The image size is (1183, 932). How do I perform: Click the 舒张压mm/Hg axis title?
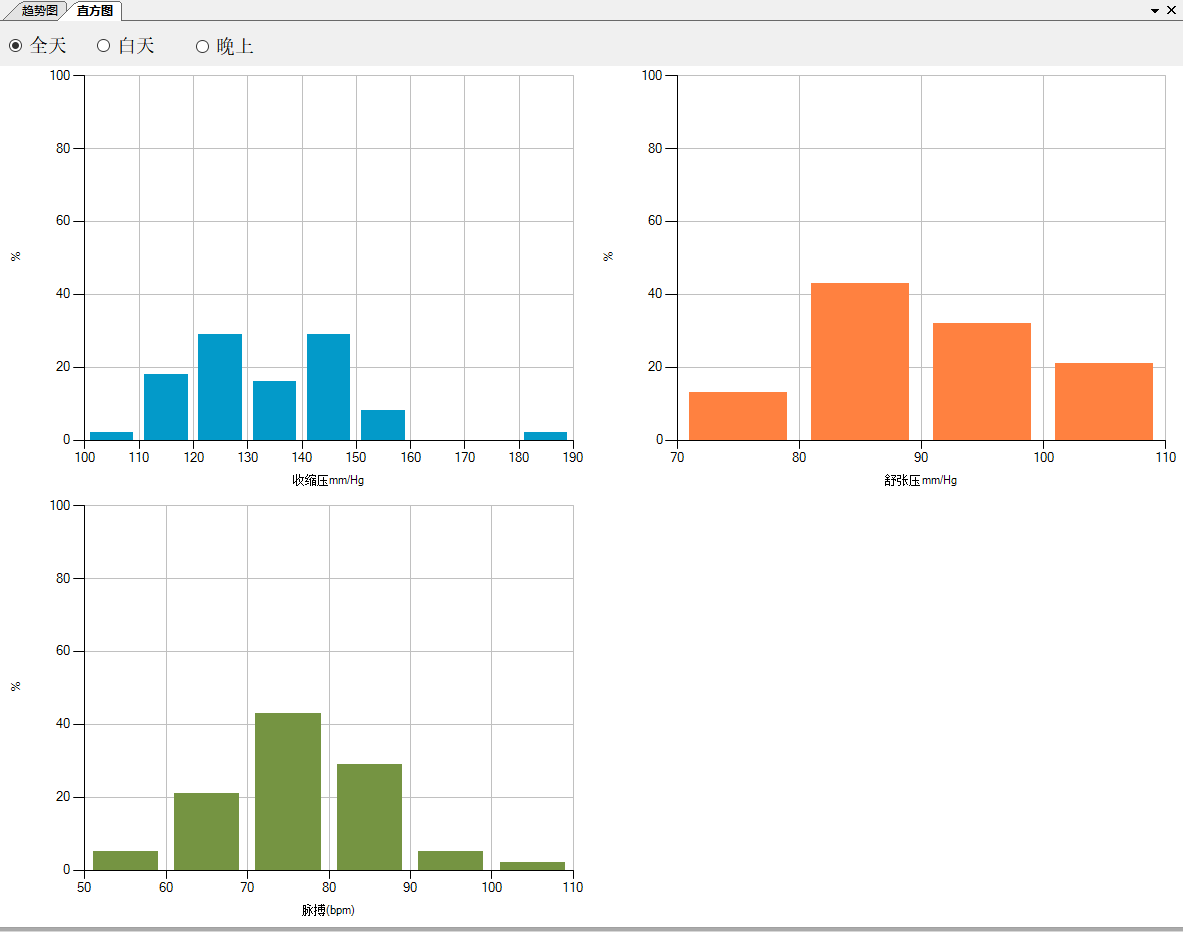coord(920,481)
